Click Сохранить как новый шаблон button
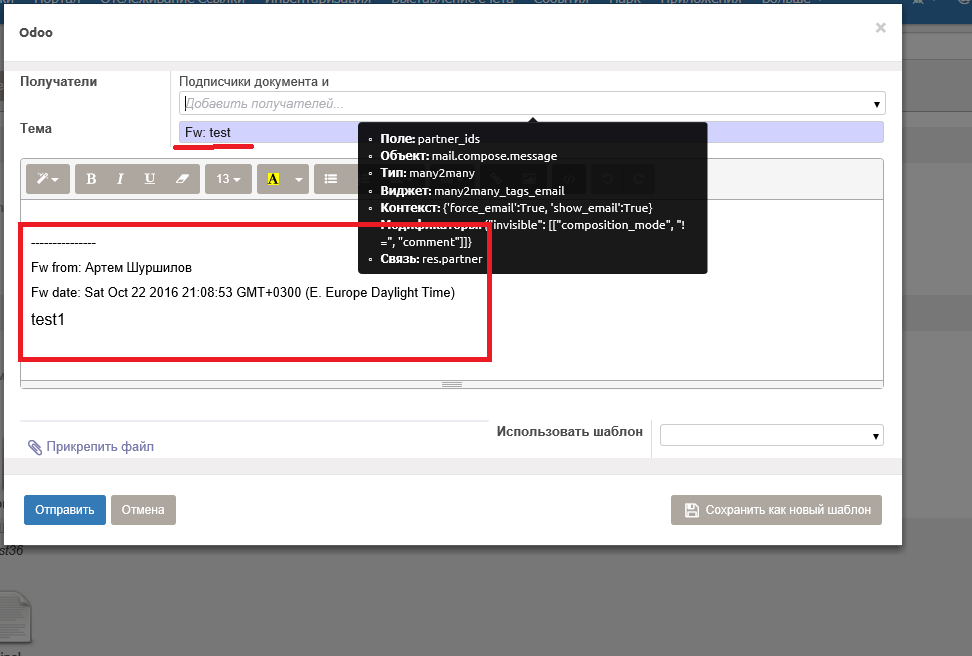The image size is (972, 656). pyautogui.click(x=776, y=510)
